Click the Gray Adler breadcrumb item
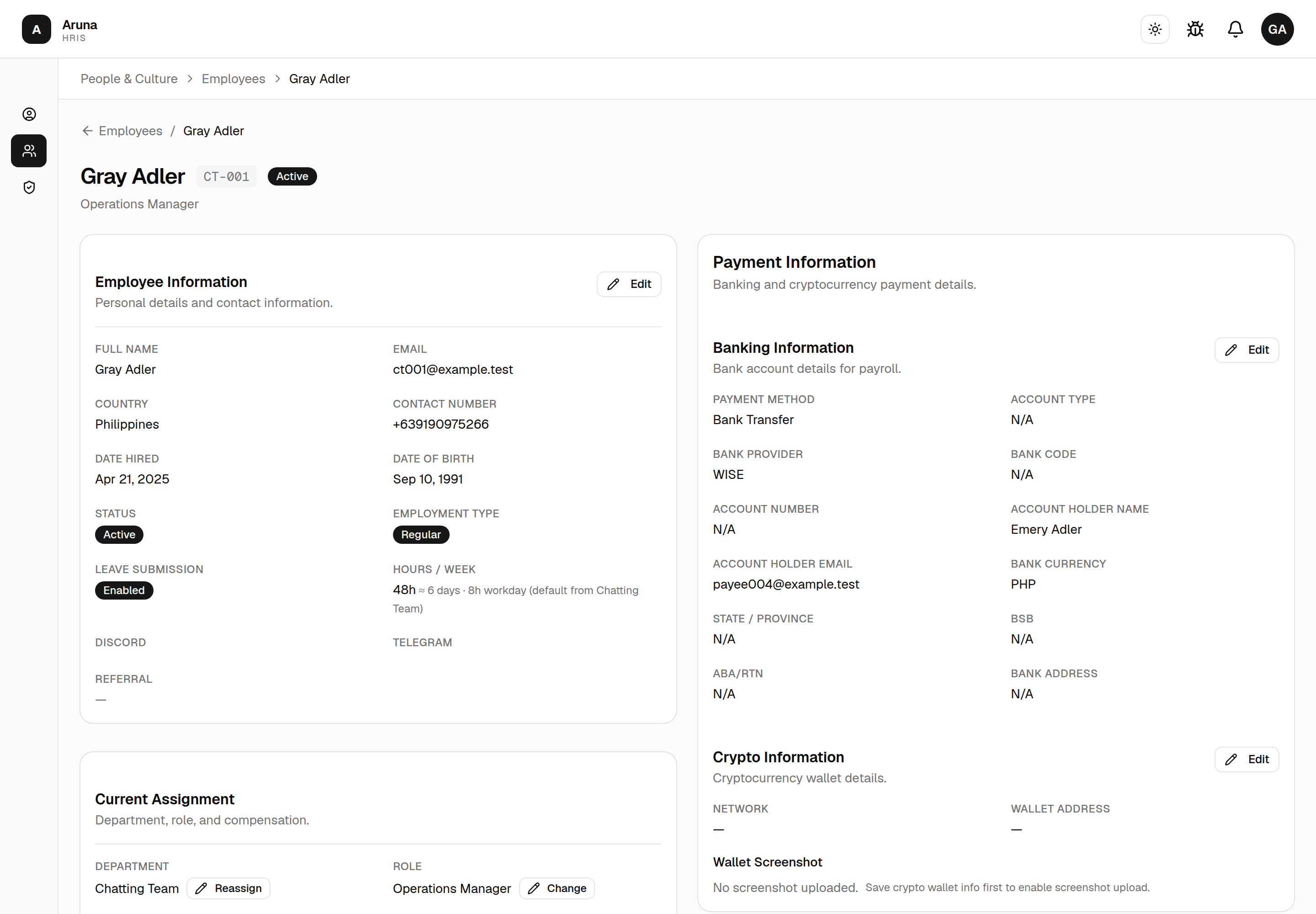The width and height of the screenshot is (1316, 914). pos(319,79)
